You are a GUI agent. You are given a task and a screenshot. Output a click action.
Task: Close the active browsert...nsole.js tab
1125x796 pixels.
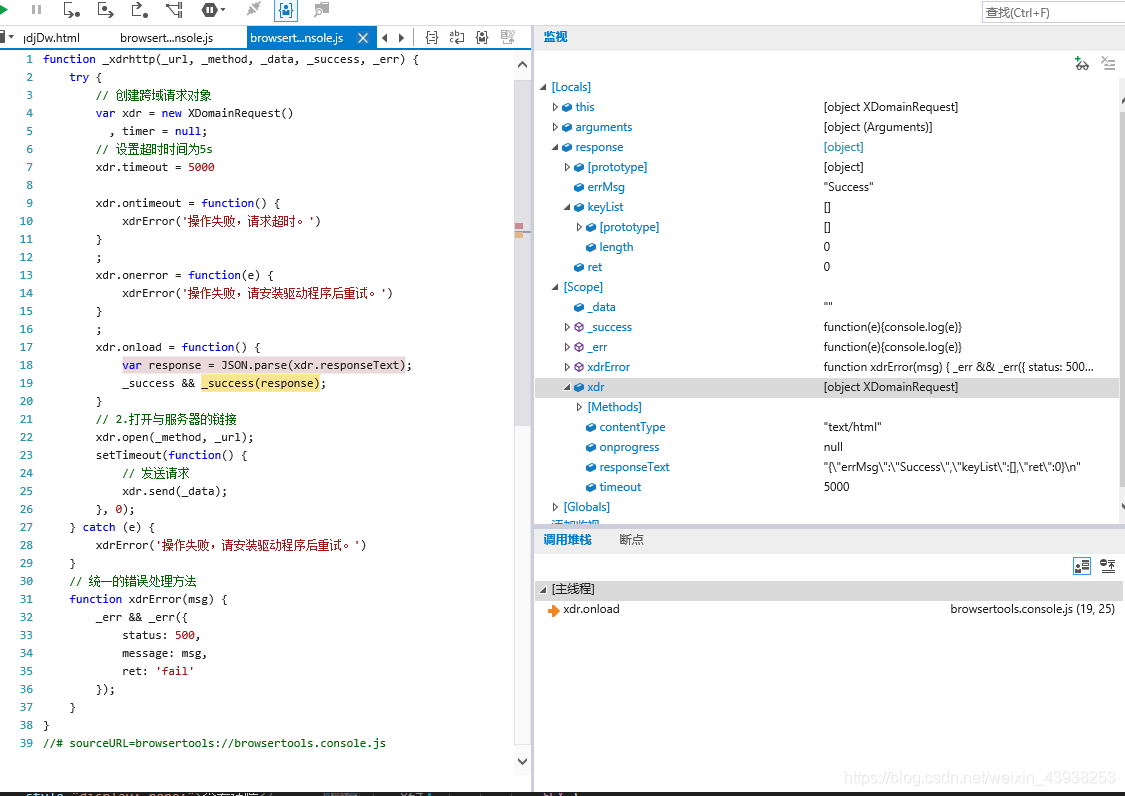363,38
